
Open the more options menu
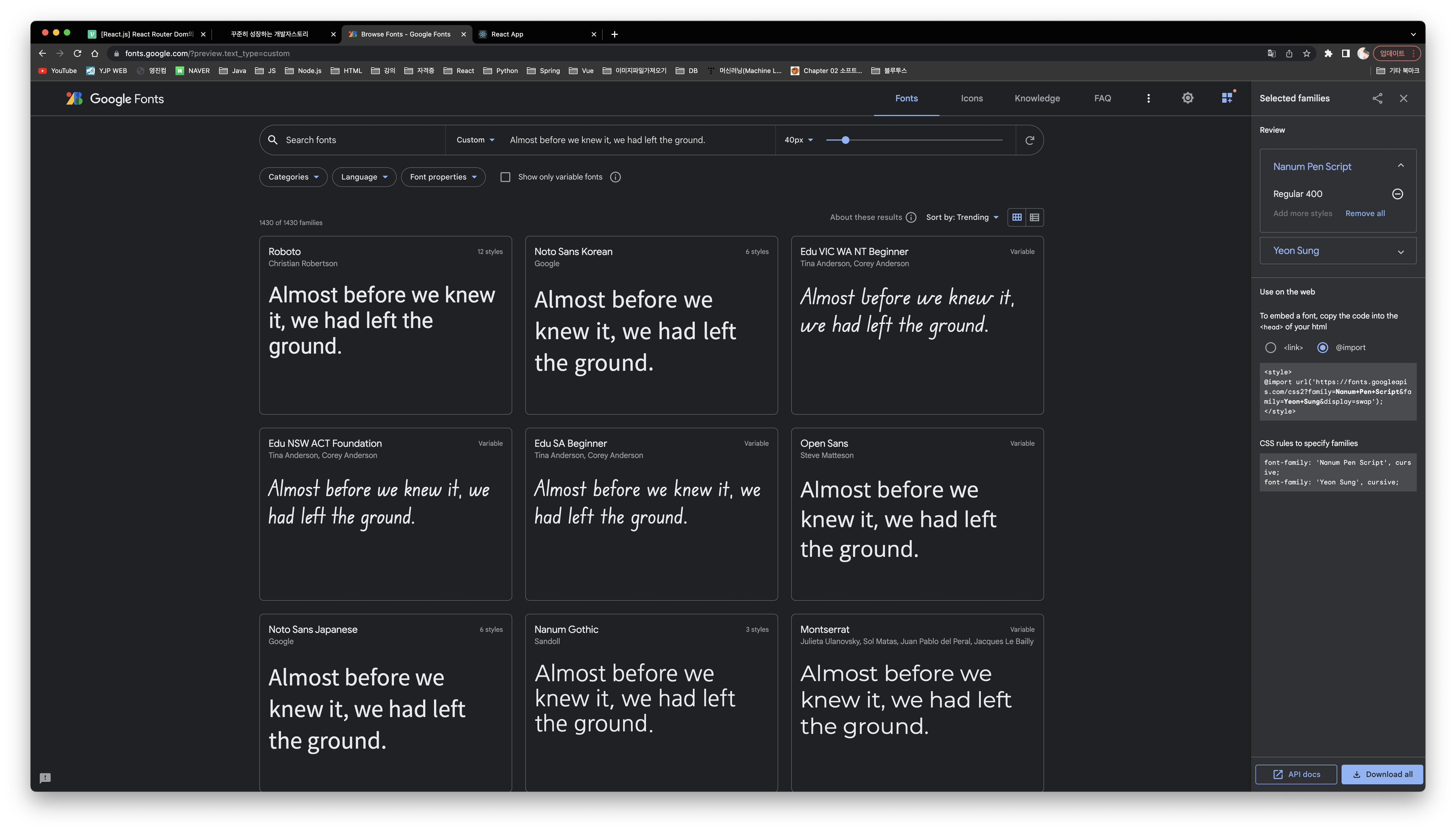pos(1148,98)
